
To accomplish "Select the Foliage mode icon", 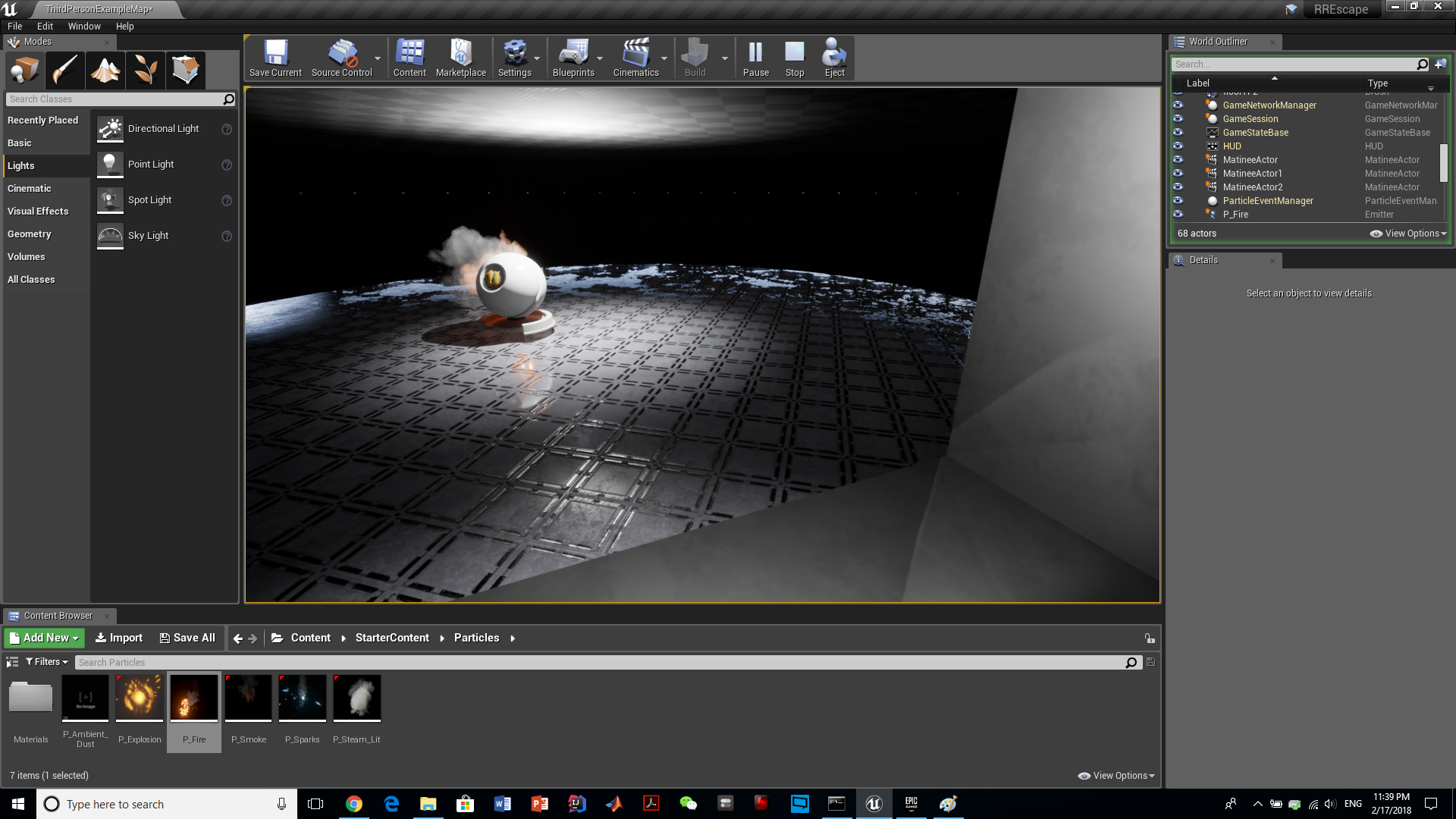I will tap(146, 71).
